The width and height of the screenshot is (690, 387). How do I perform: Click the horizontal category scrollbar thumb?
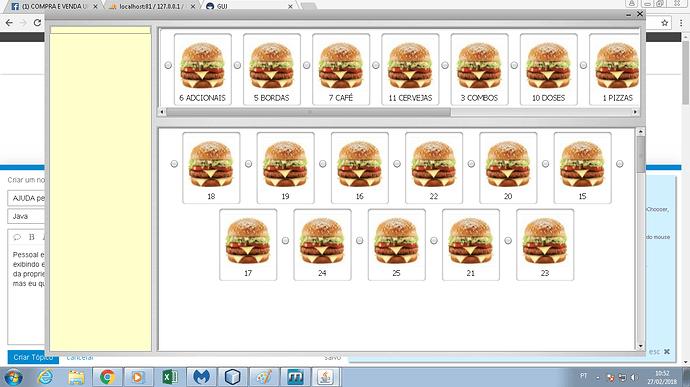[308, 112]
